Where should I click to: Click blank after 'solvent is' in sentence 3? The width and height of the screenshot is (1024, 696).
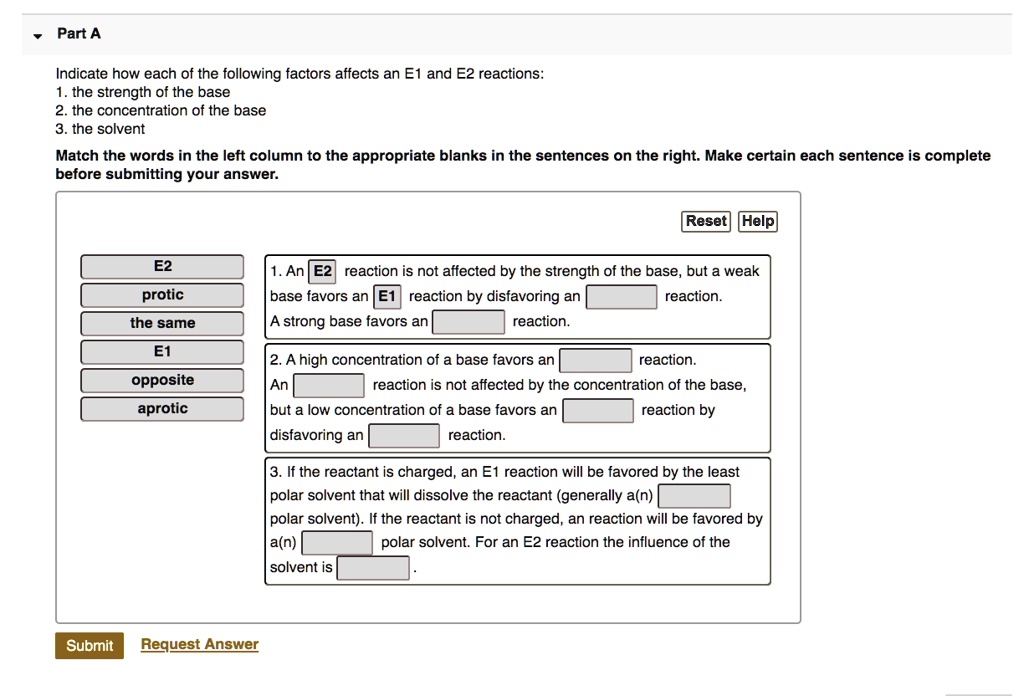[x=371, y=567]
